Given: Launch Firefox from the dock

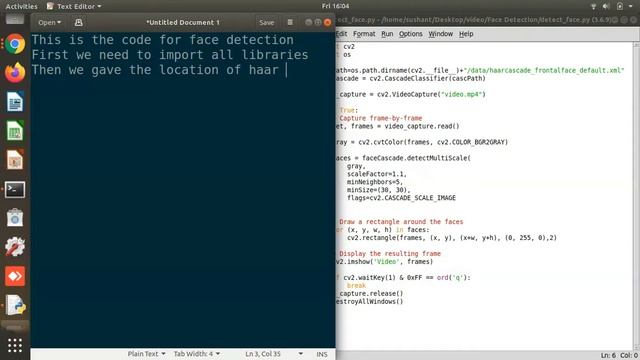Looking at the screenshot, I should (15, 73).
